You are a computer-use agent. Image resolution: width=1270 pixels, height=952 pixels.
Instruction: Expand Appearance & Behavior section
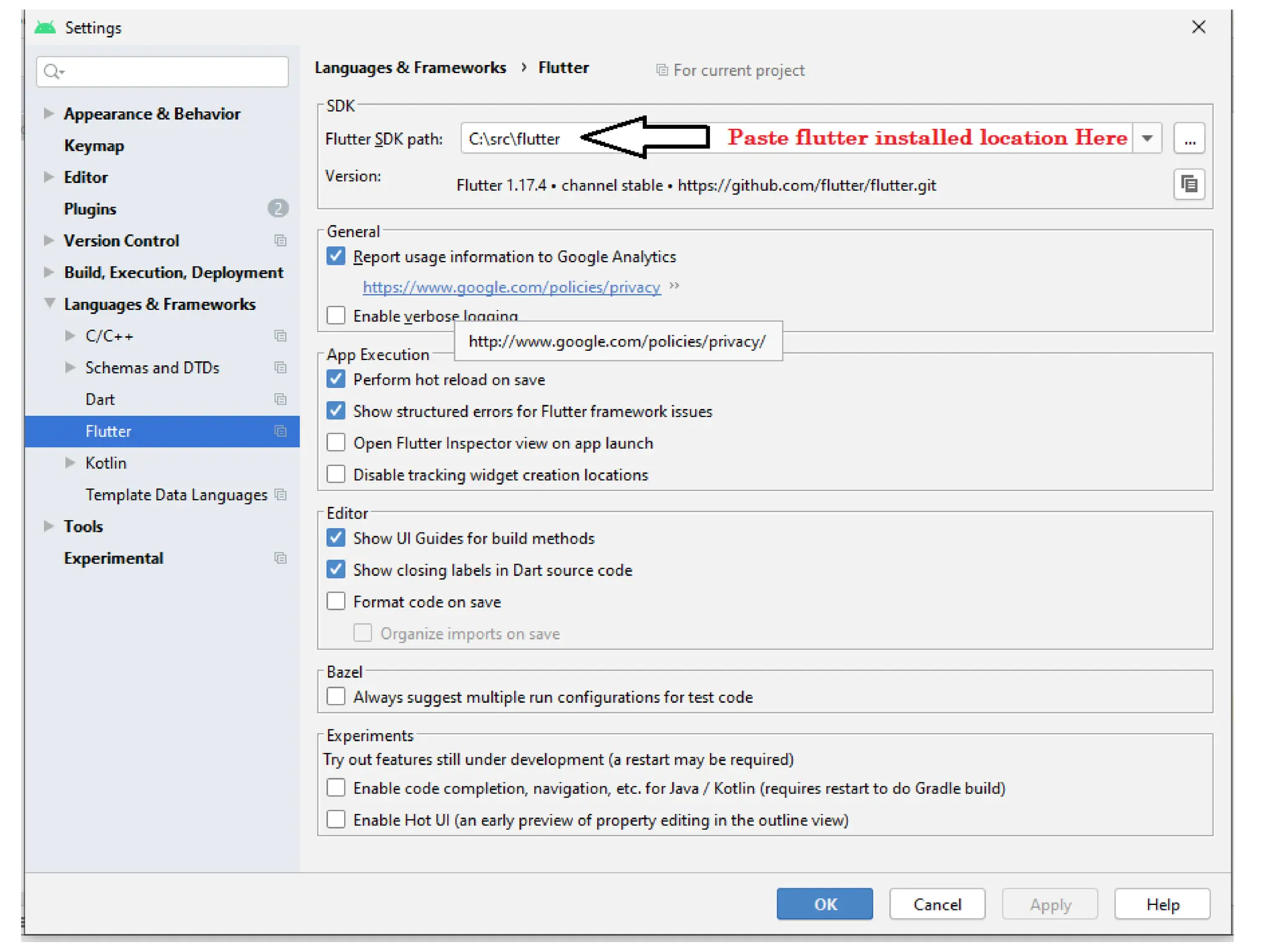(x=48, y=113)
